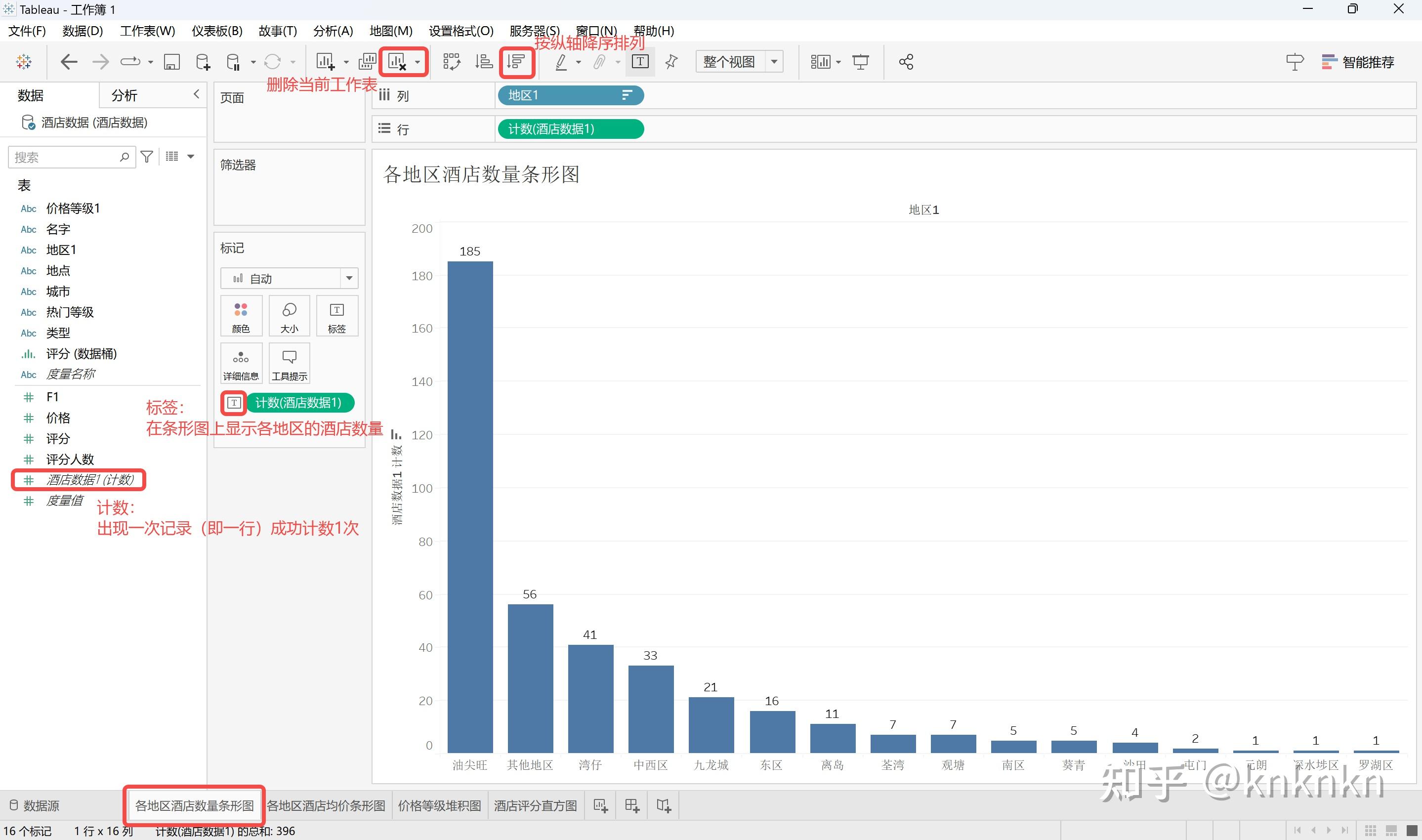Pause auto updates with the cylinder-pause icon

[x=233, y=62]
